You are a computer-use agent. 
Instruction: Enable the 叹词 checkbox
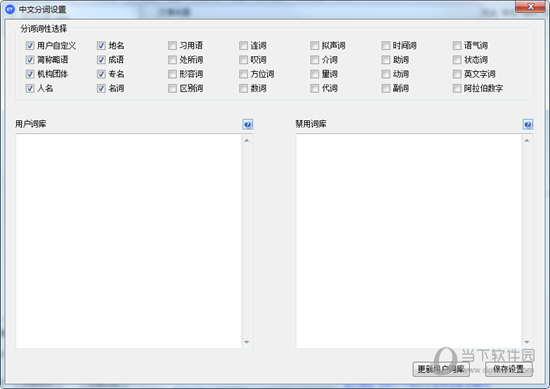[x=243, y=60]
